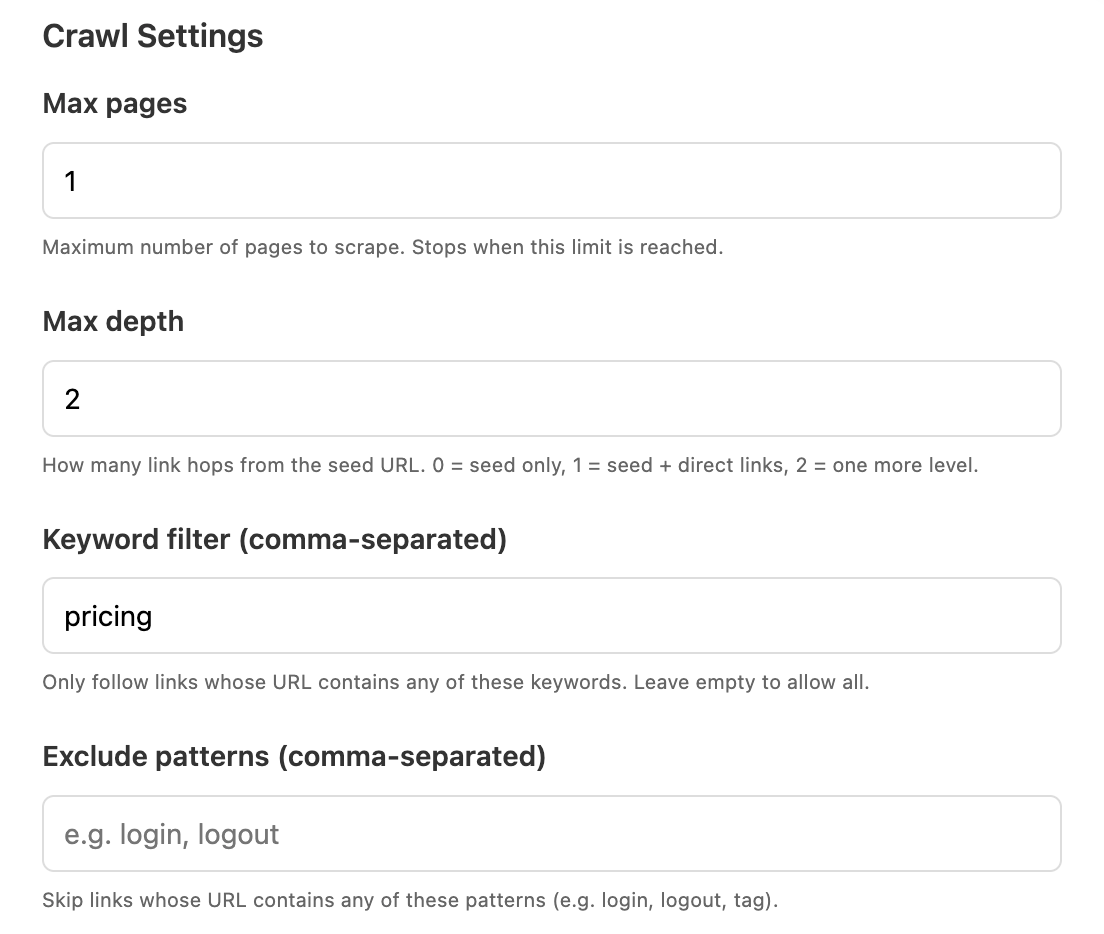1104x934 pixels.
Task: Click the Exclude patterns input field
Action: pyautogui.click(x=551, y=833)
